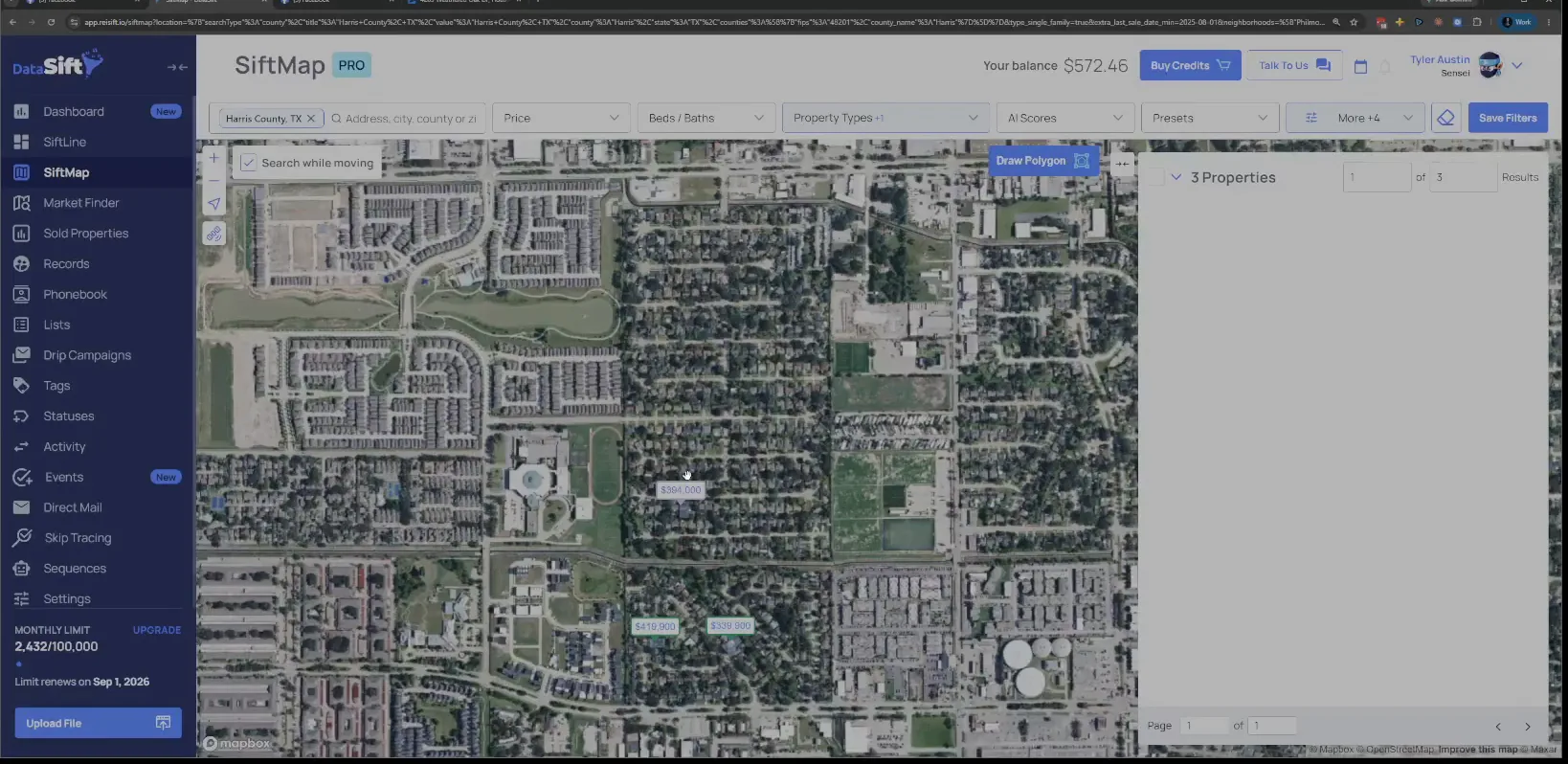Check the select-all 3 Properties checkbox

(1156, 177)
